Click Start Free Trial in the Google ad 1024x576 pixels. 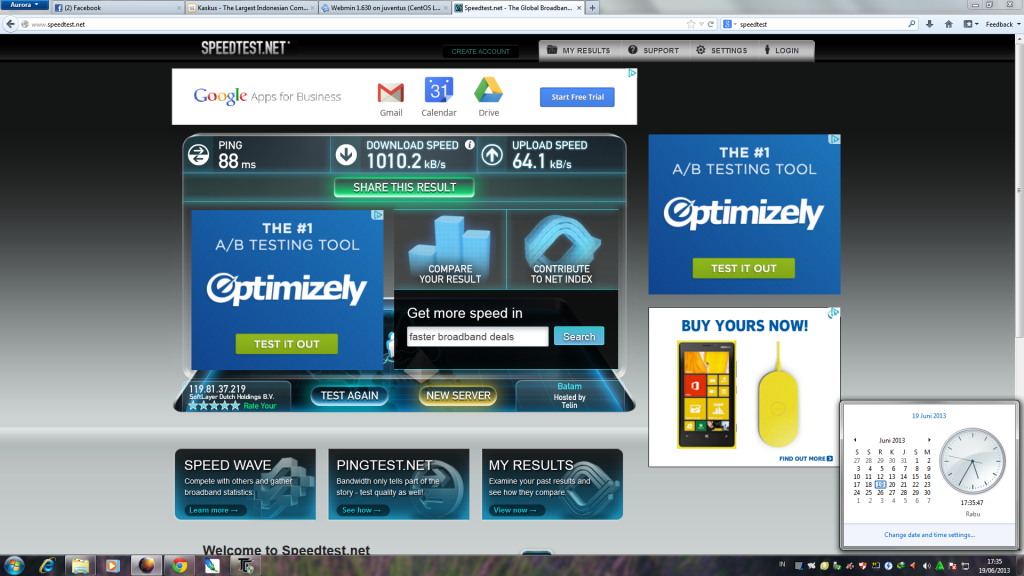(577, 97)
